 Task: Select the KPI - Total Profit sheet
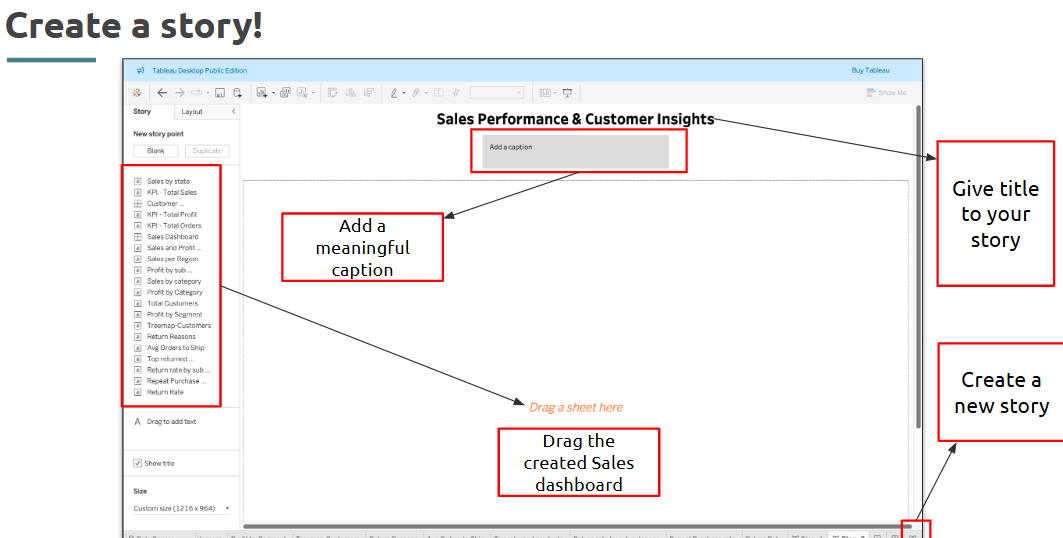coord(172,214)
